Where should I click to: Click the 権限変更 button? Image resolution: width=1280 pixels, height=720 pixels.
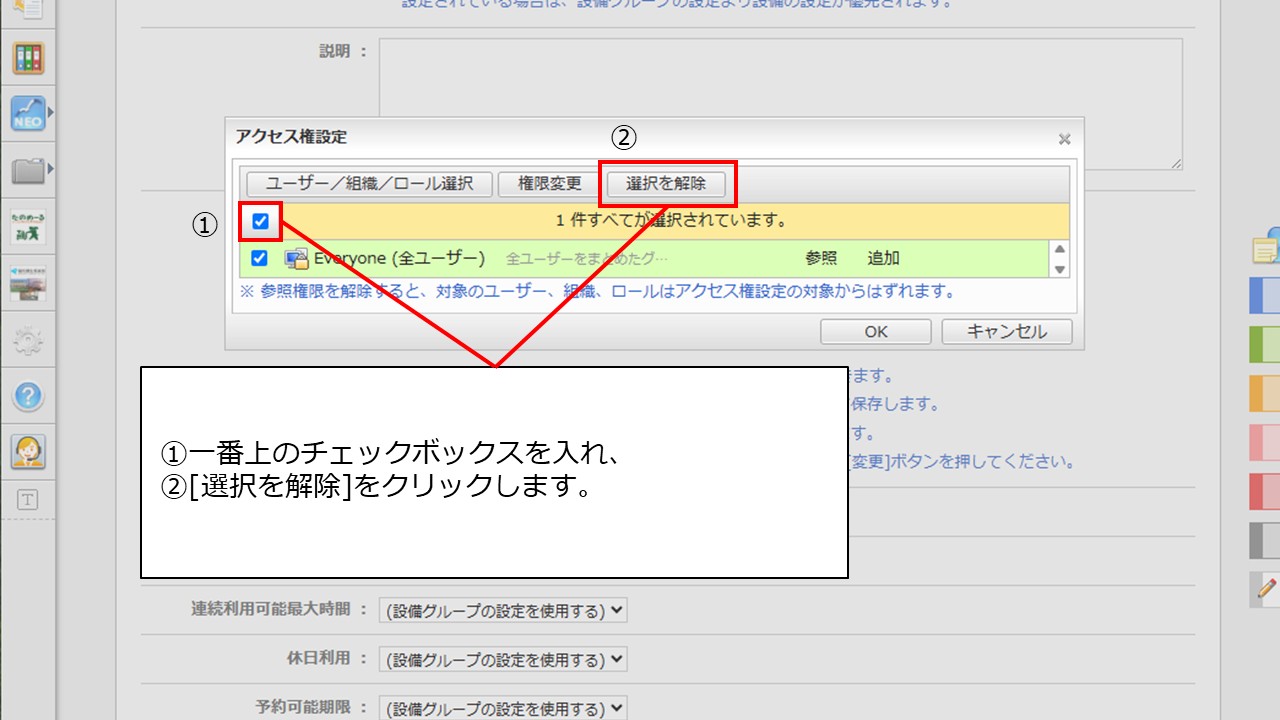[549, 184]
